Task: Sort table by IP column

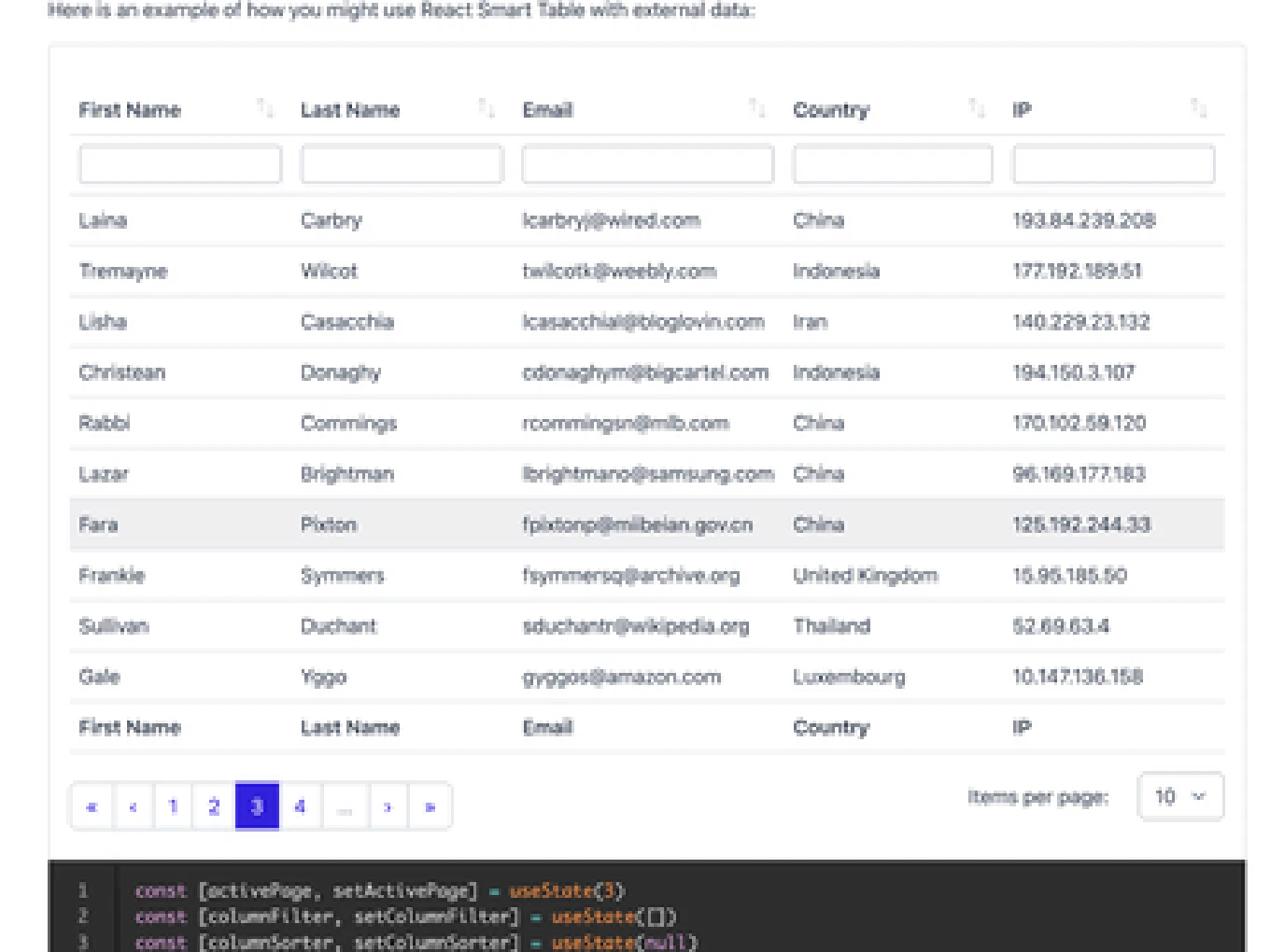Action: coord(1199,109)
